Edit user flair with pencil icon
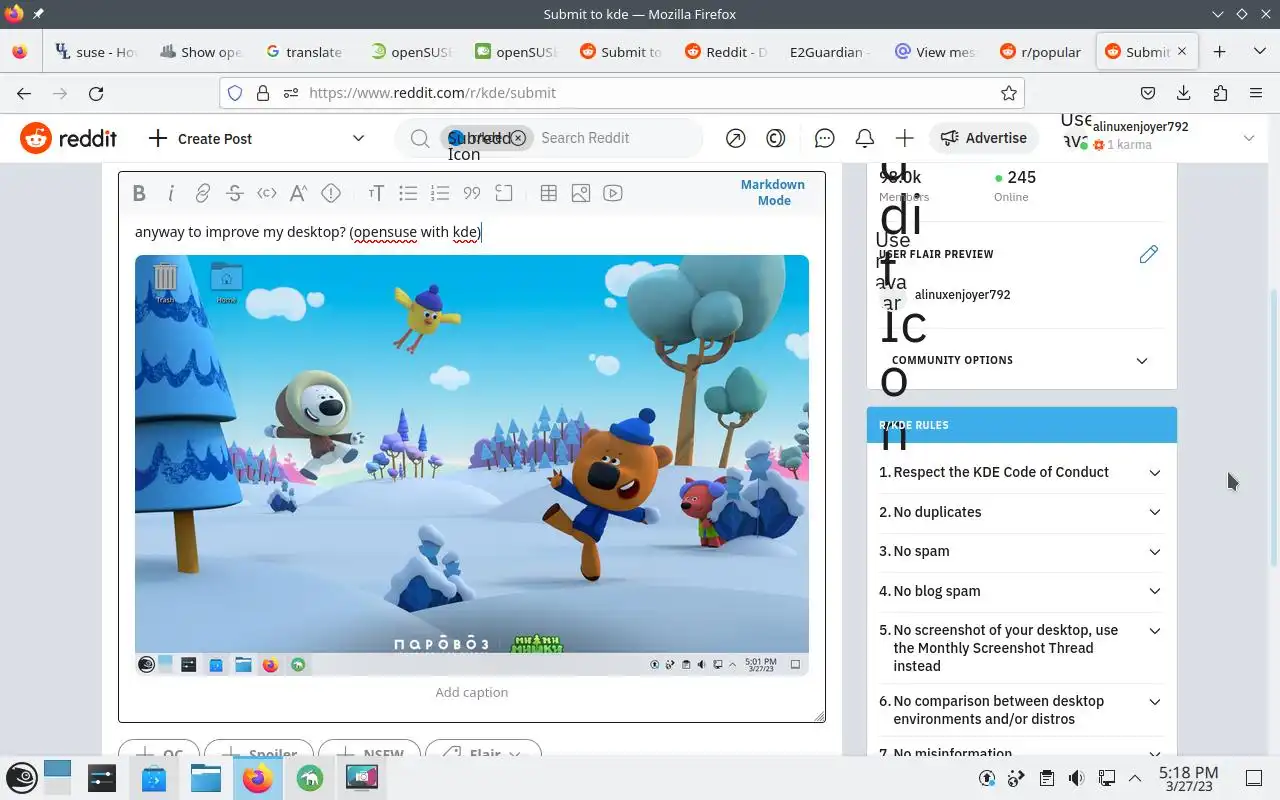 click(1149, 254)
